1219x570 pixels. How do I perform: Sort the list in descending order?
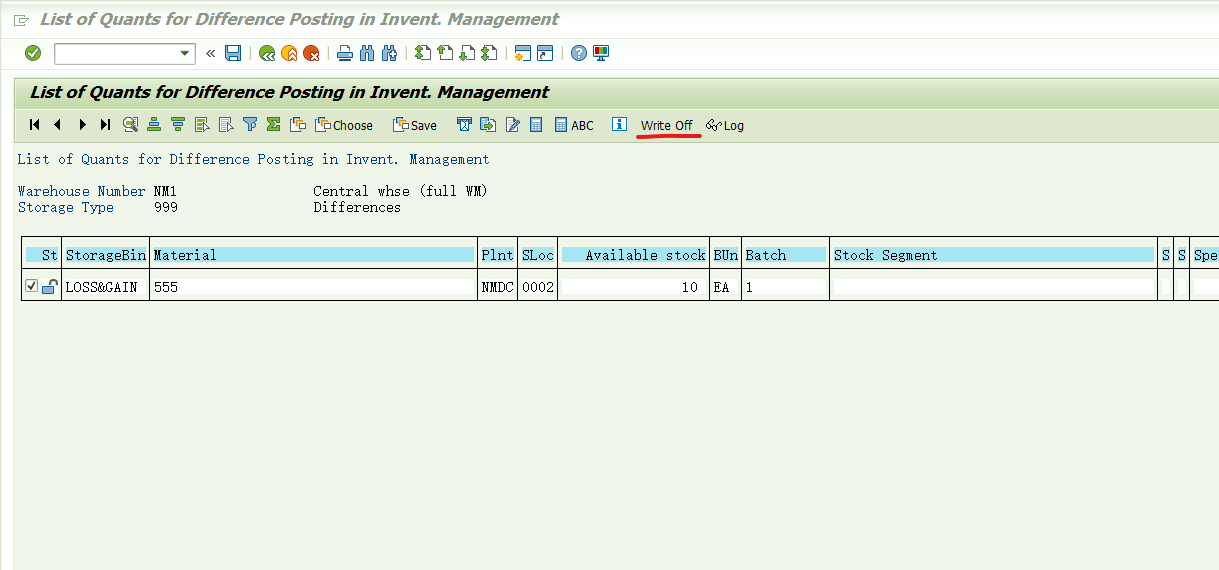coord(178,125)
